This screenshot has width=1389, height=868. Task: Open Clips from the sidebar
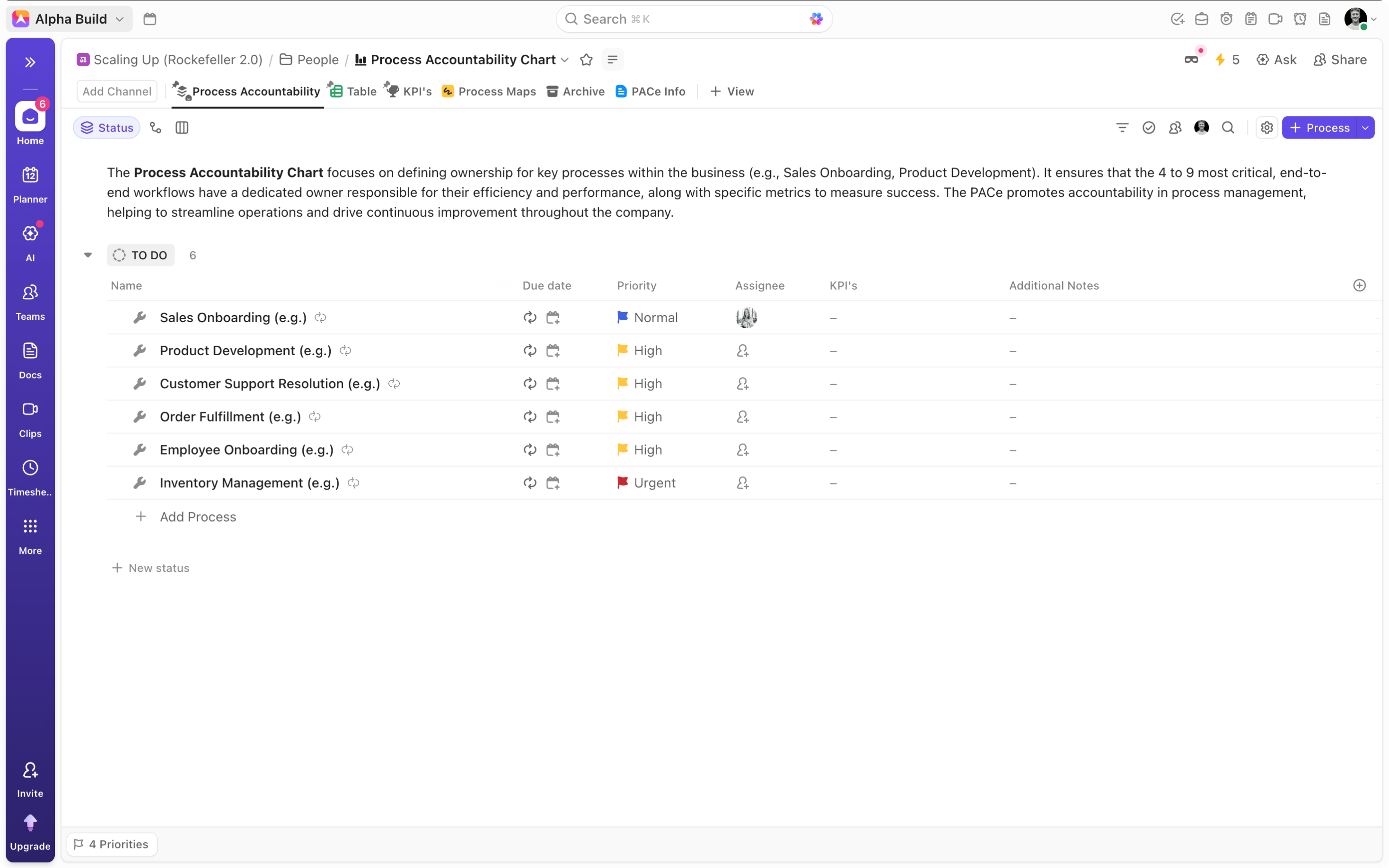coord(30,419)
